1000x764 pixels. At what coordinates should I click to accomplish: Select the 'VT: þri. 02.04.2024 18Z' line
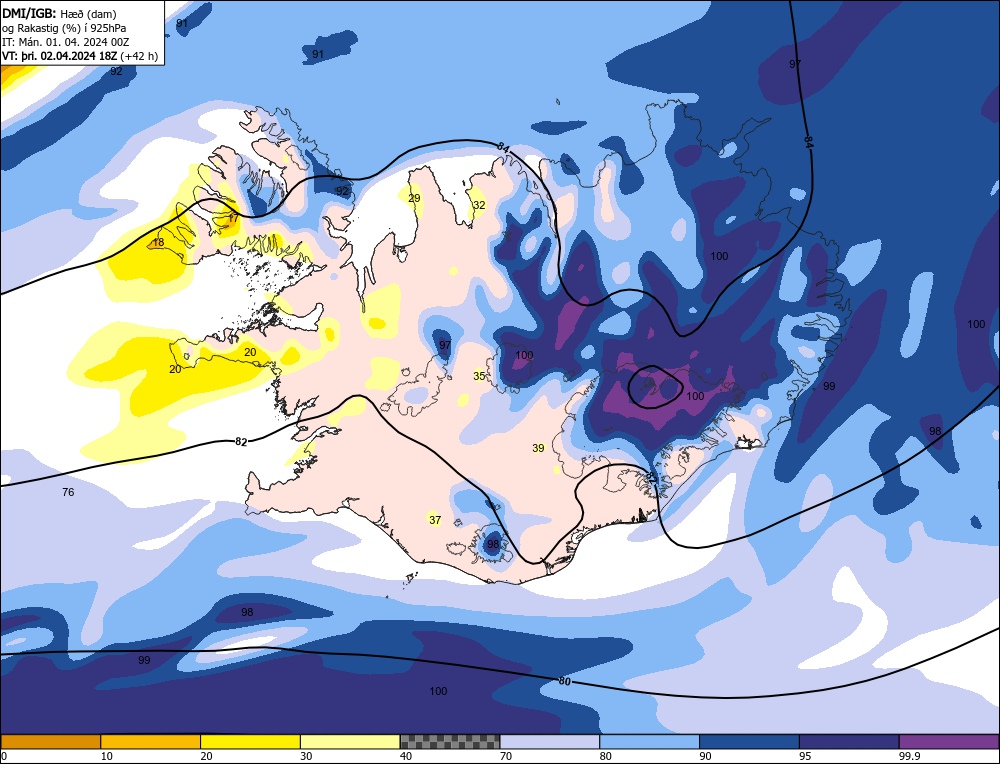(x=60, y=56)
